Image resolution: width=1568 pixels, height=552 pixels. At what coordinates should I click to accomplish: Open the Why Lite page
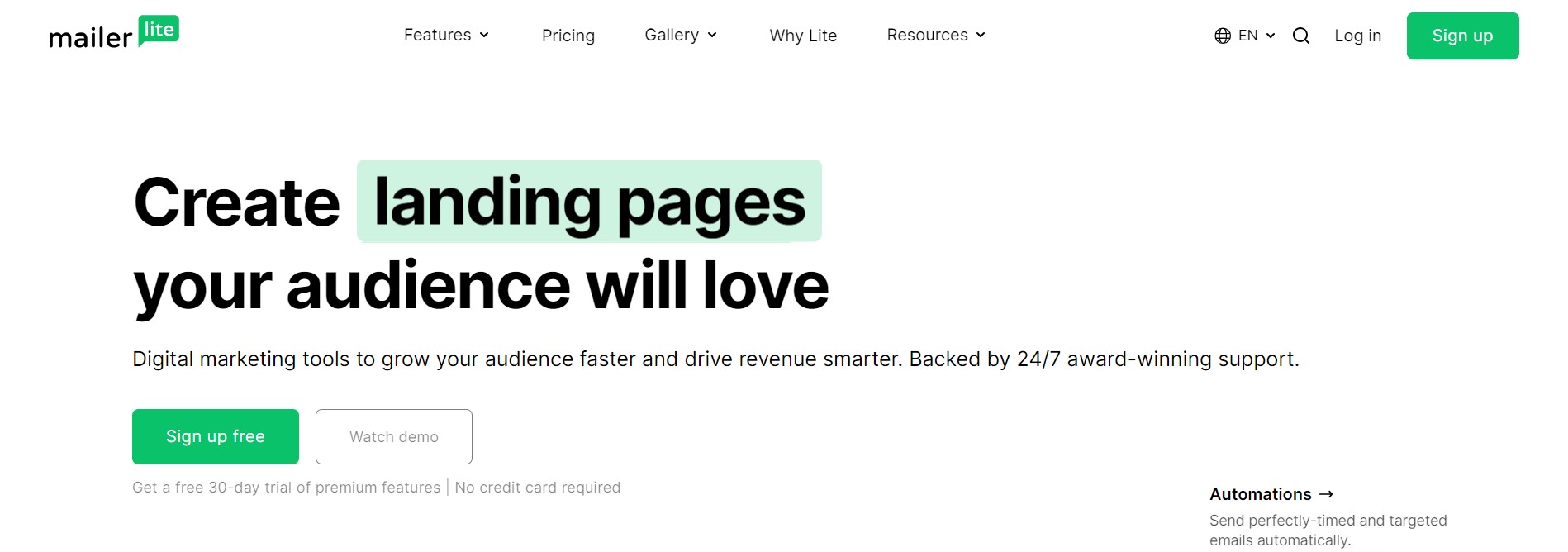(x=803, y=36)
